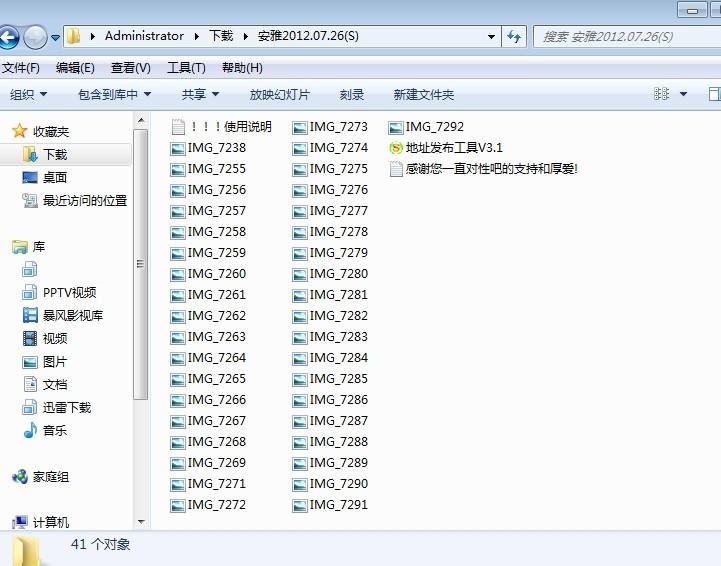The width and height of the screenshot is (721, 566).
Task: Toggle the preview pane button
Action: 714,94
